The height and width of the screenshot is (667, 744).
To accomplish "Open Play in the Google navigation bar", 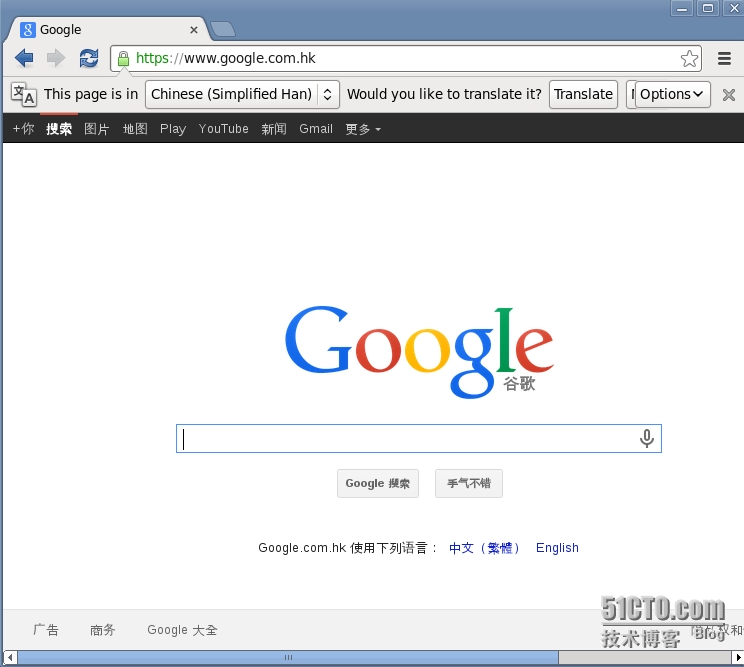I will pos(173,129).
